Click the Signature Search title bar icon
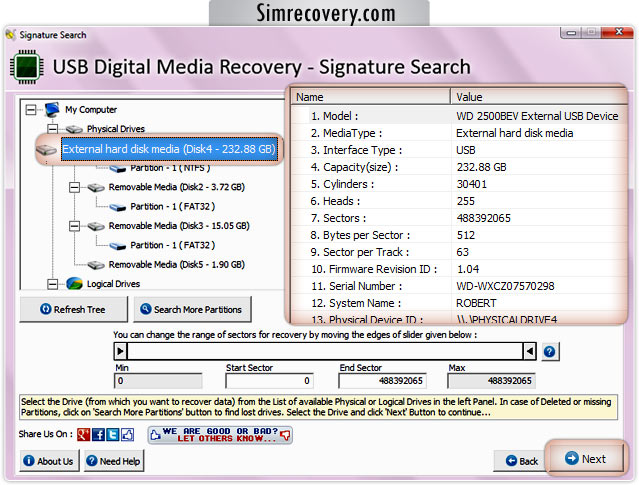639x485 pixels. point(11,35)
